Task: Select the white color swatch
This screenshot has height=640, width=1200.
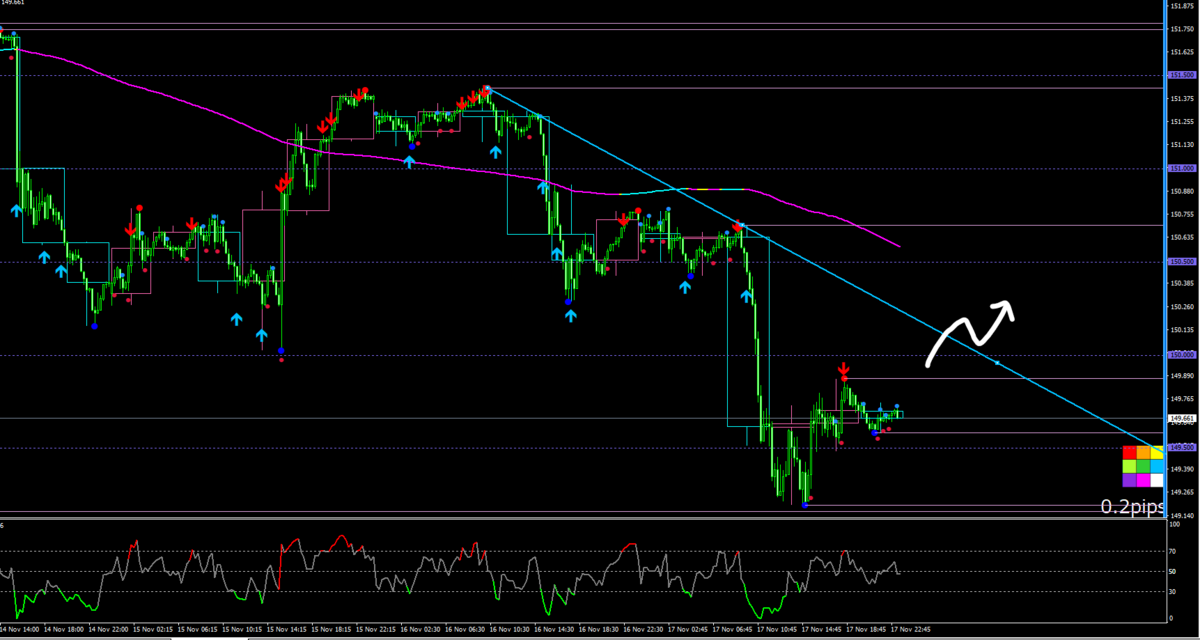Action: point(1157,480)
